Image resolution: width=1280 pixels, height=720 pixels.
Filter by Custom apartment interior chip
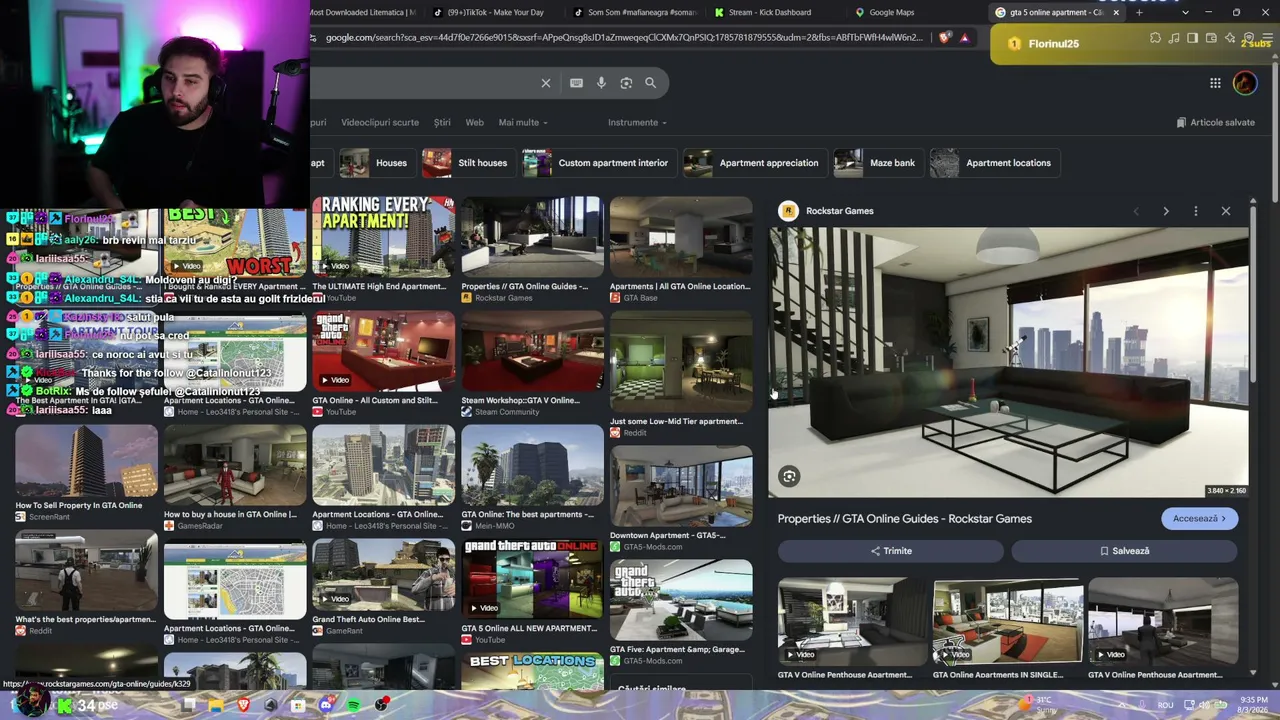[x=599, y=163]
